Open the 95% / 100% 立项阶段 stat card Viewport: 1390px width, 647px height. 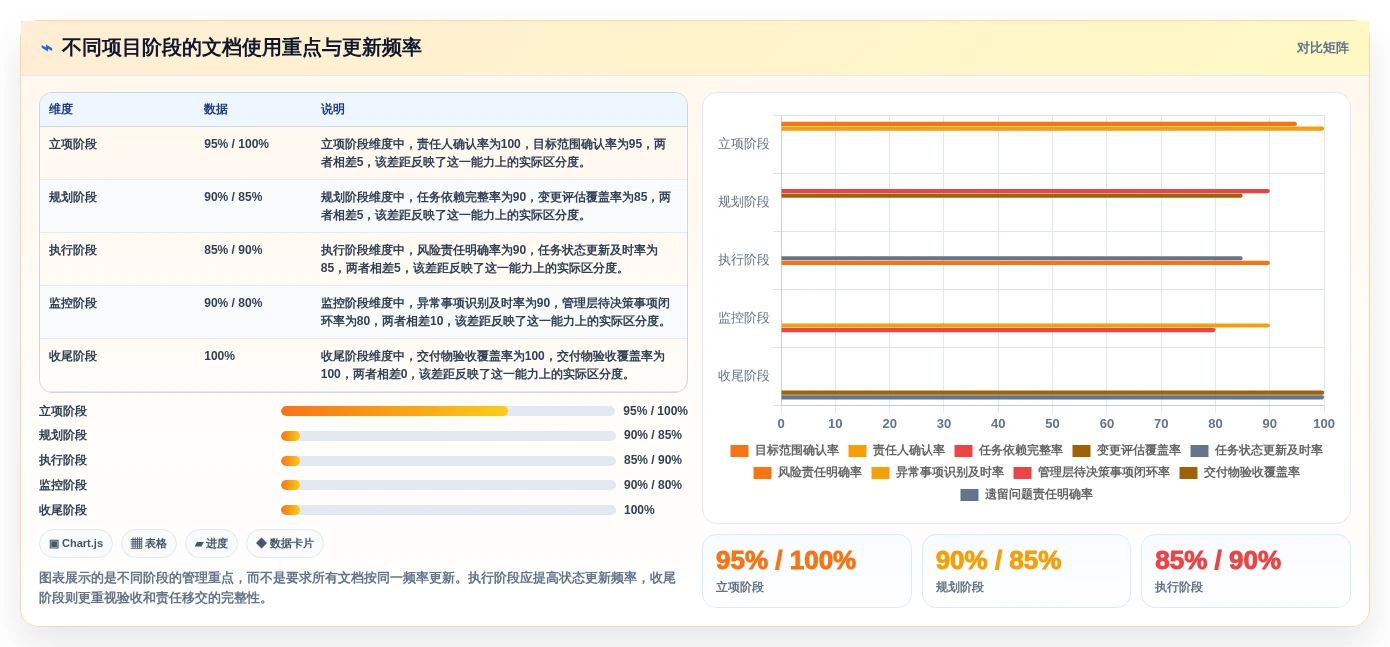(x=807, y=571)
